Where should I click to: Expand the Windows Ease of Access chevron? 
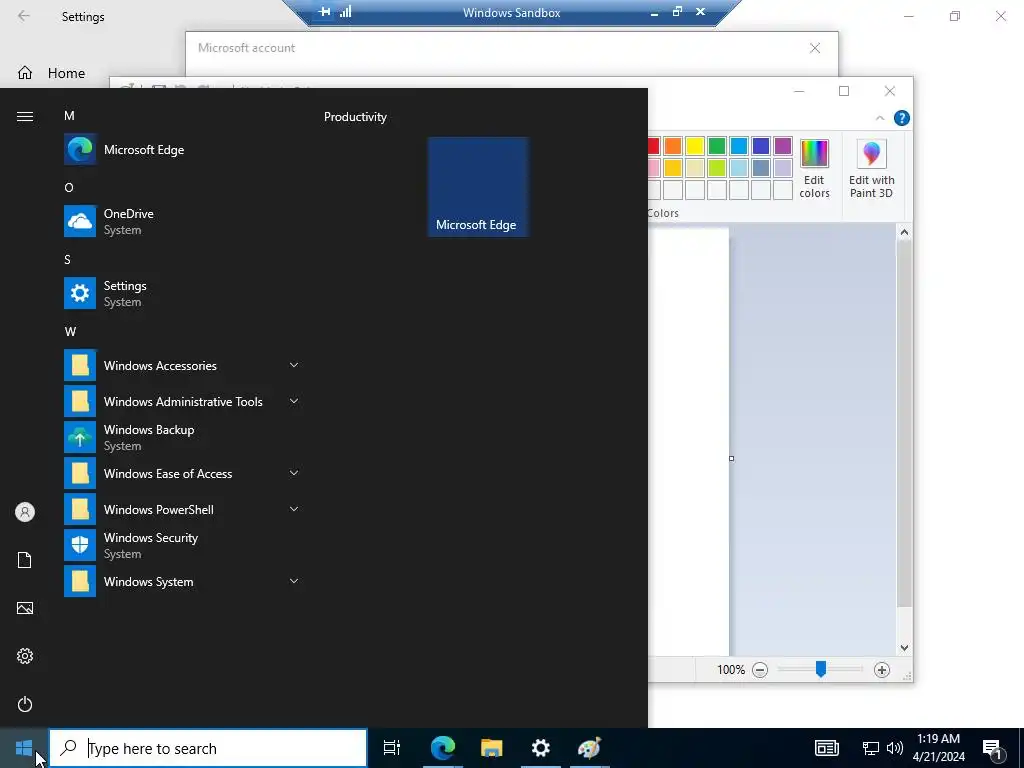[294, 473]
